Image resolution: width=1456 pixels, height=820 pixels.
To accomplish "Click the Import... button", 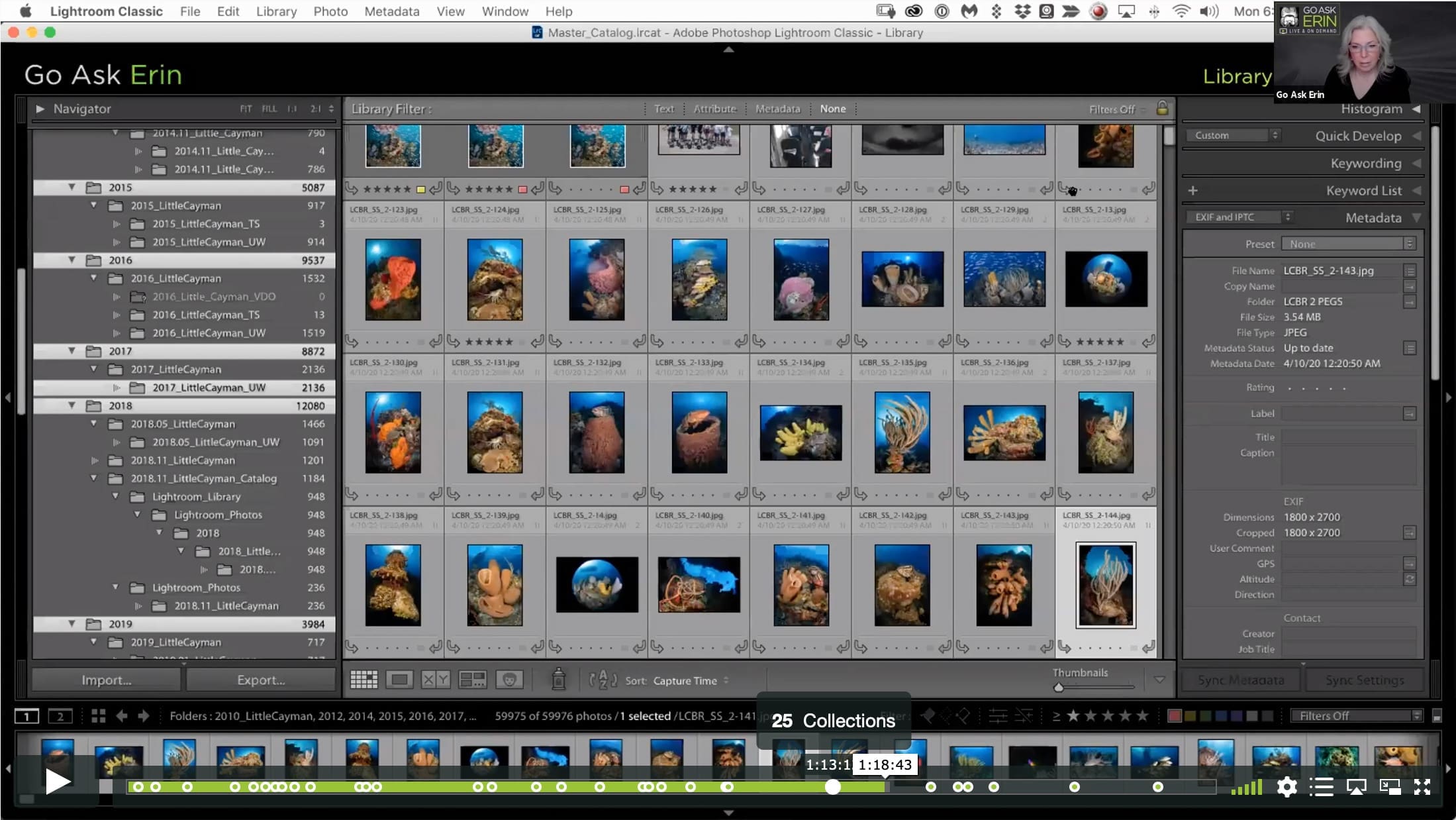I will [106, 680].
